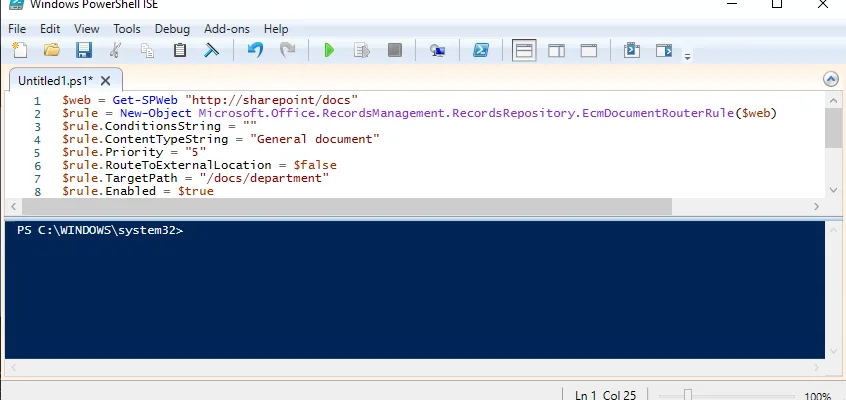846x400 pixels.
Task: Show script pane maximized layout icon
Action: point(589,51)
